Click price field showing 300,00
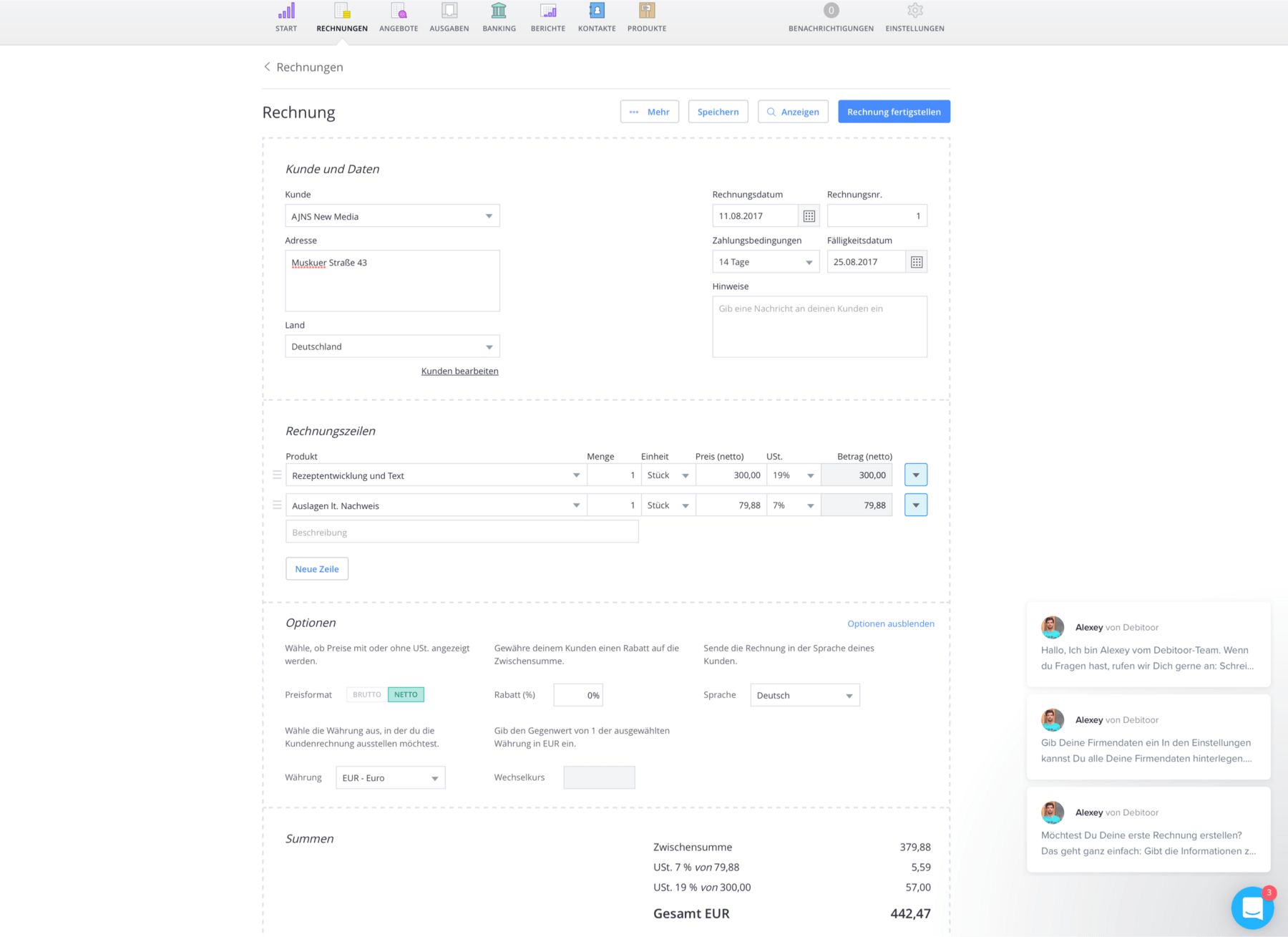The width and height of the screenshot is (1288, 937). coord(731,475)
